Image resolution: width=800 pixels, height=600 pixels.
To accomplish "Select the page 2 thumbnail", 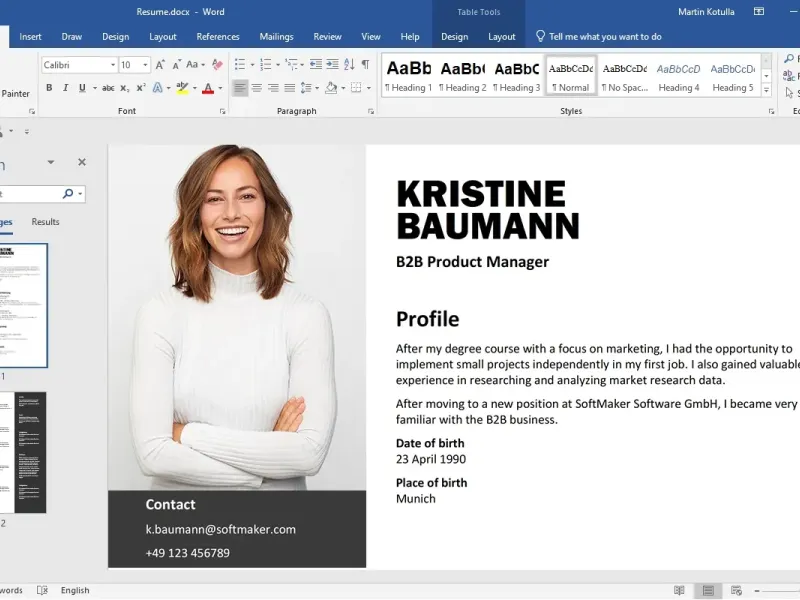I will coord(24,452).
